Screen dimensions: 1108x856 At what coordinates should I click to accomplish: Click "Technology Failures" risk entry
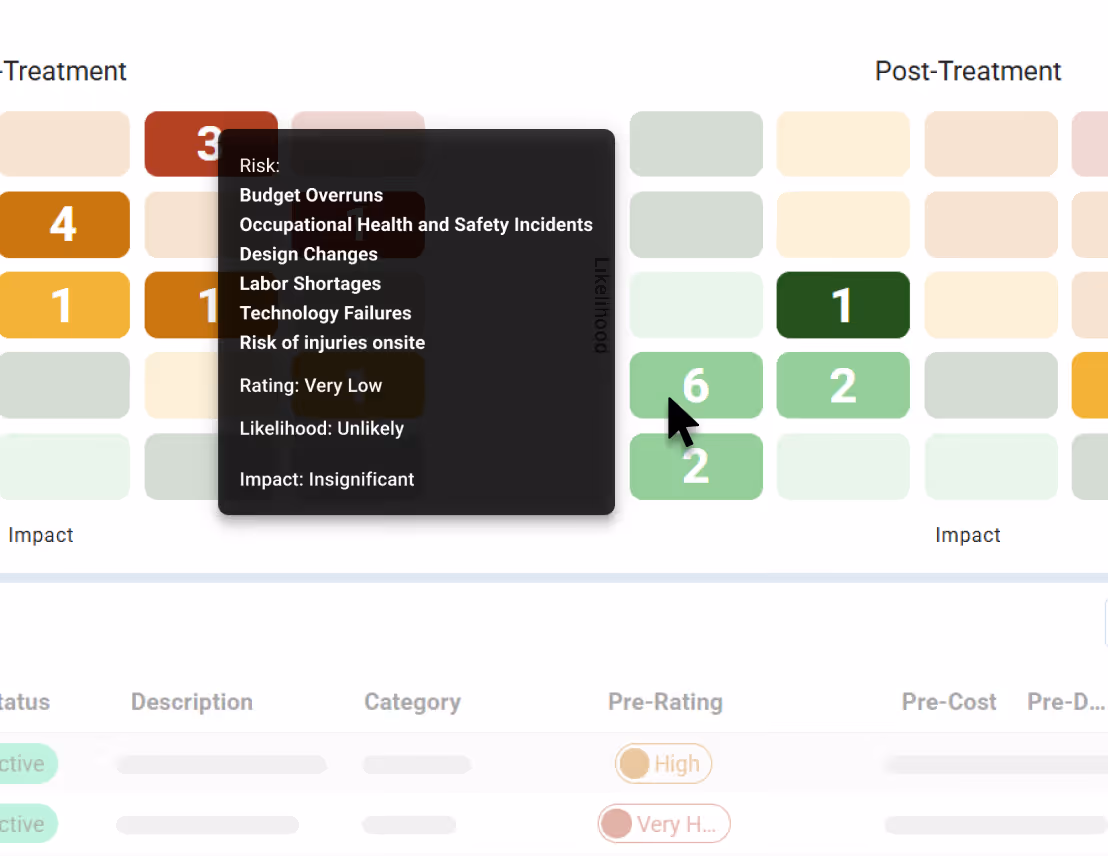point(325,313)
